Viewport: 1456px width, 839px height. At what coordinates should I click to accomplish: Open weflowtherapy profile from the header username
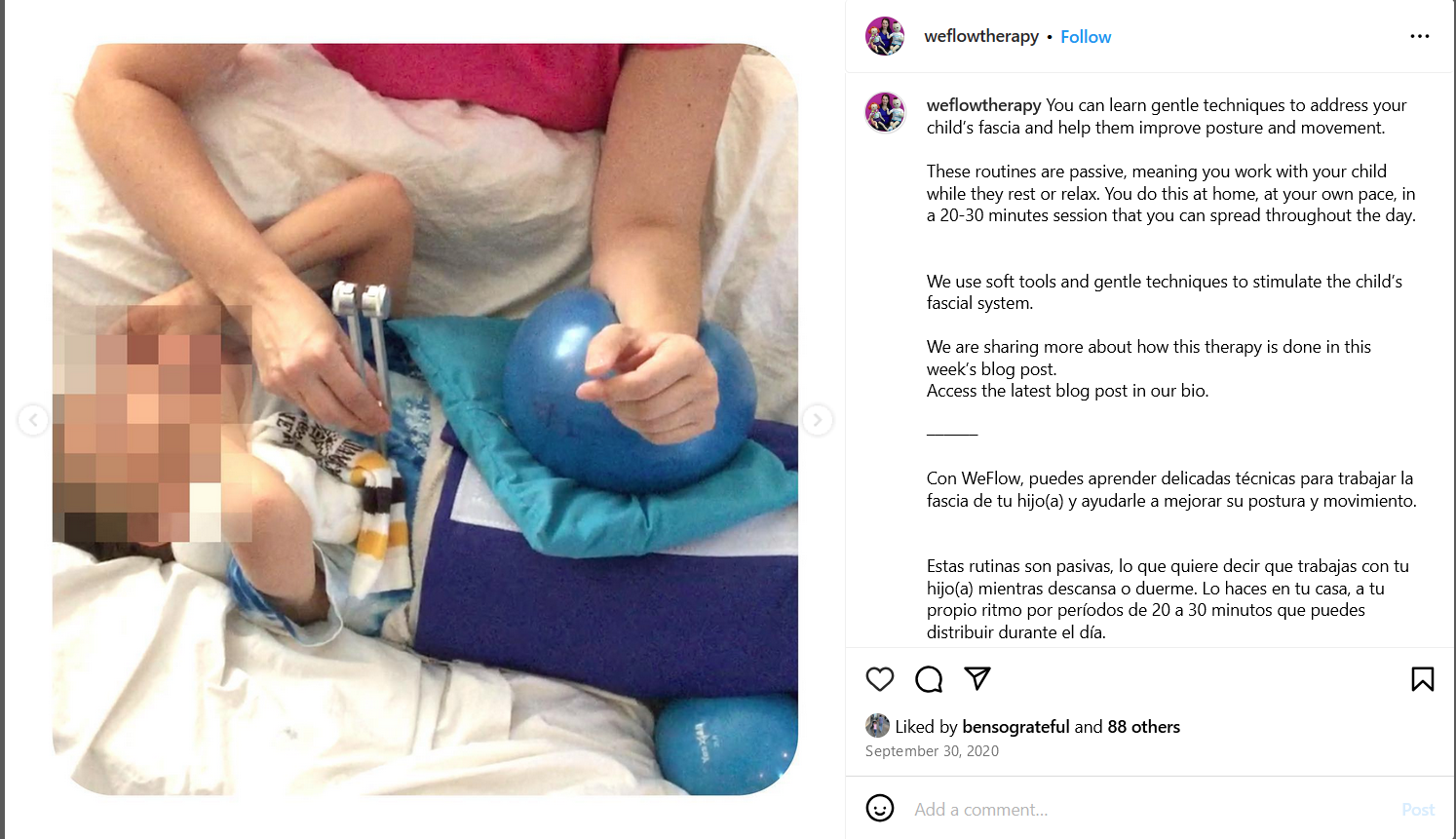tap(981, 36)
